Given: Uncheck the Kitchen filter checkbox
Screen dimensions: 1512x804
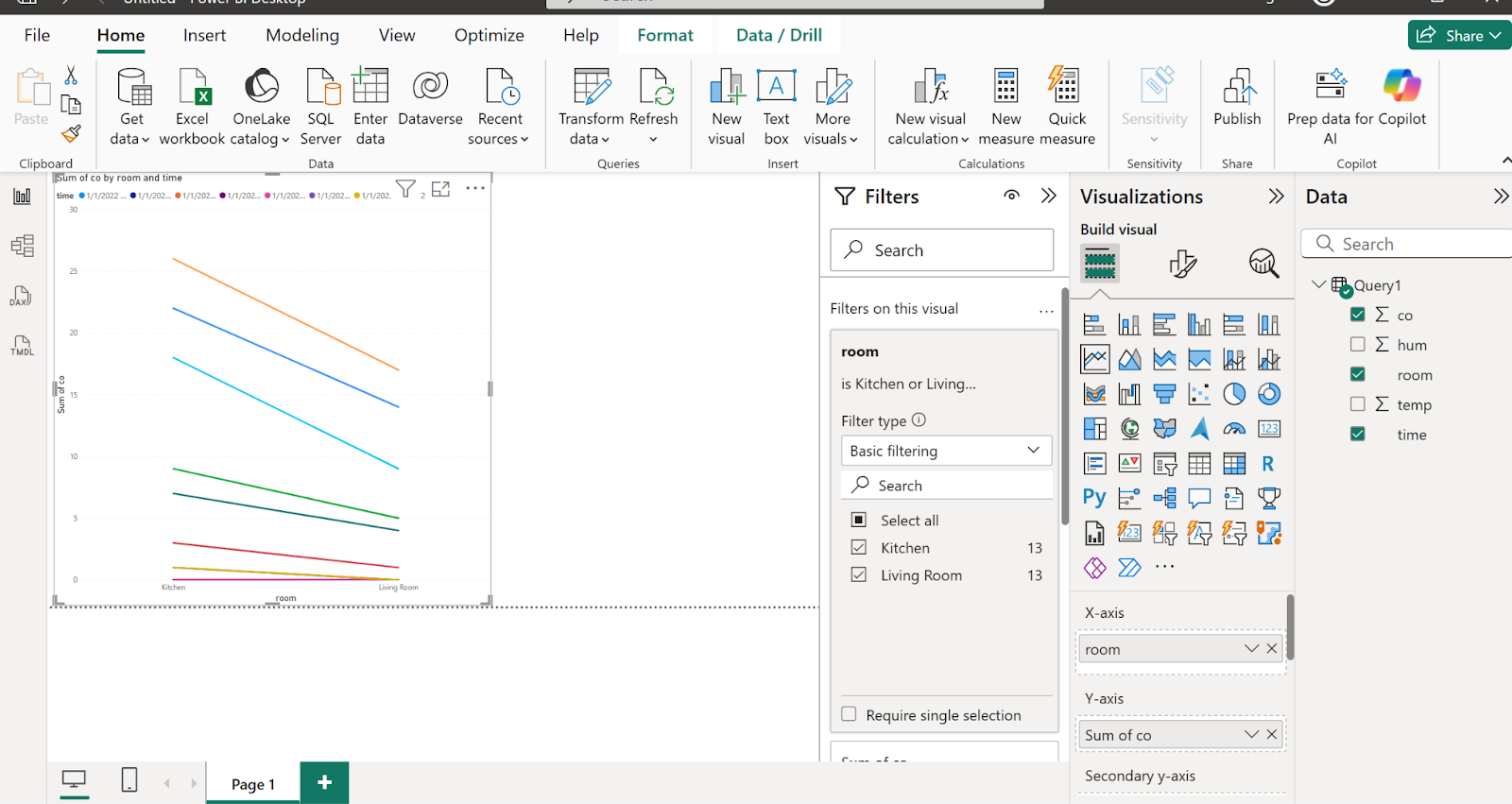Looking at the screenshot, I should tap(859, 547).
